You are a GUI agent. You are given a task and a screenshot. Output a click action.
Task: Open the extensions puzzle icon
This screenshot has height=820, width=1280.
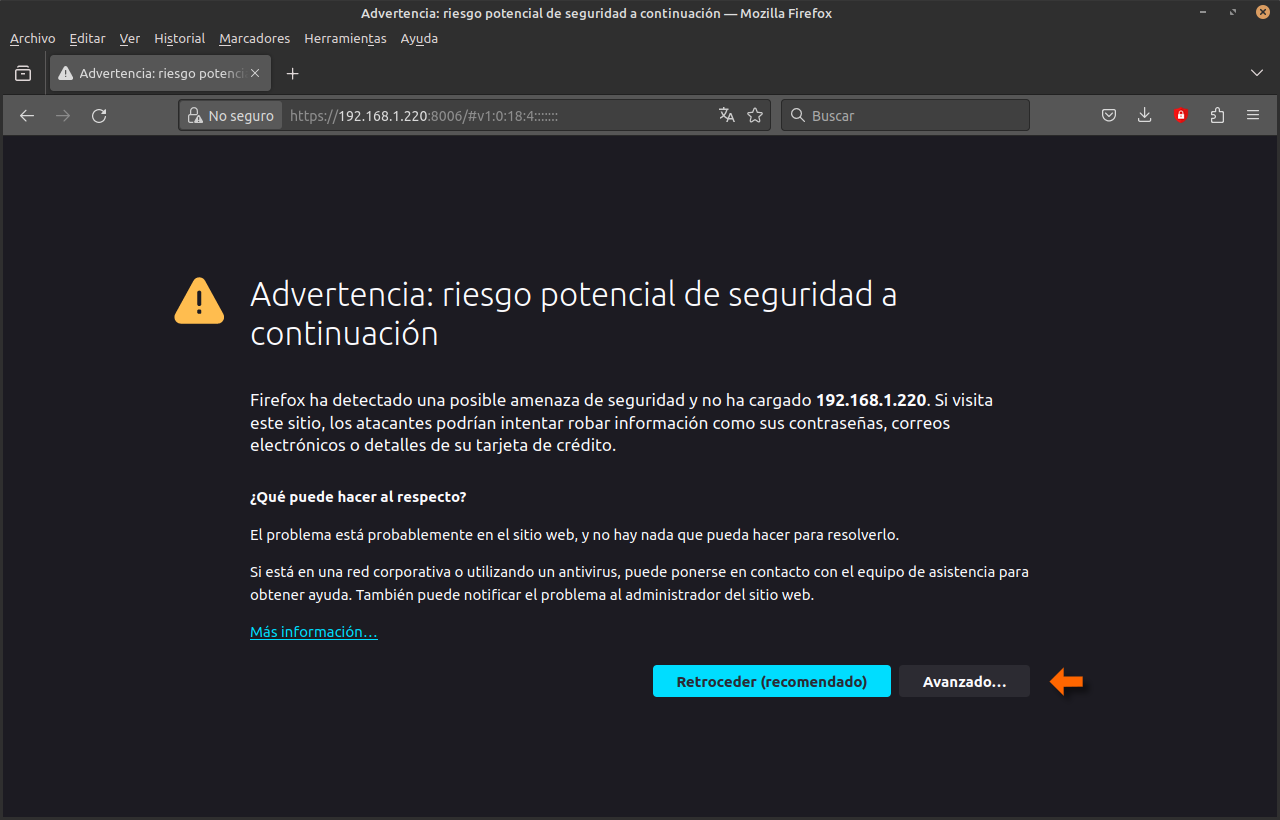(1217, 116)
